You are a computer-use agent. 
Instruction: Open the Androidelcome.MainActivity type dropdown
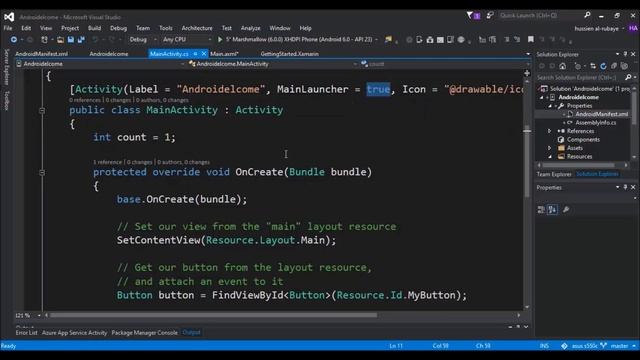(356, 64)
